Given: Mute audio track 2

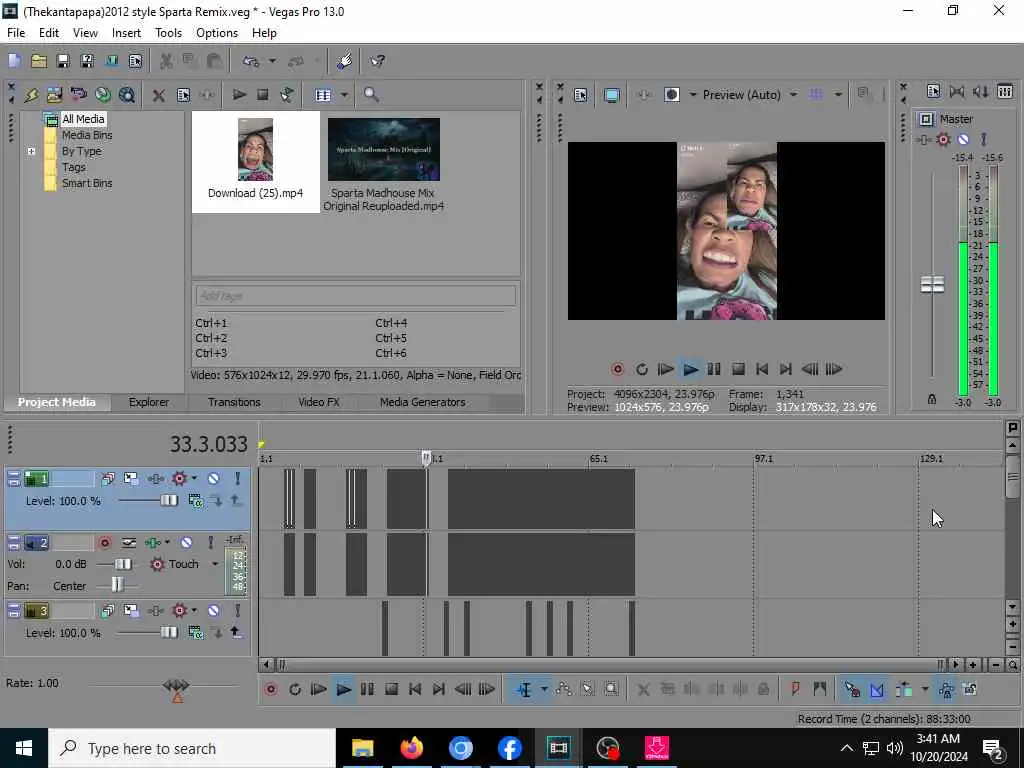Looking at the screenshot, I should point(186,543).
